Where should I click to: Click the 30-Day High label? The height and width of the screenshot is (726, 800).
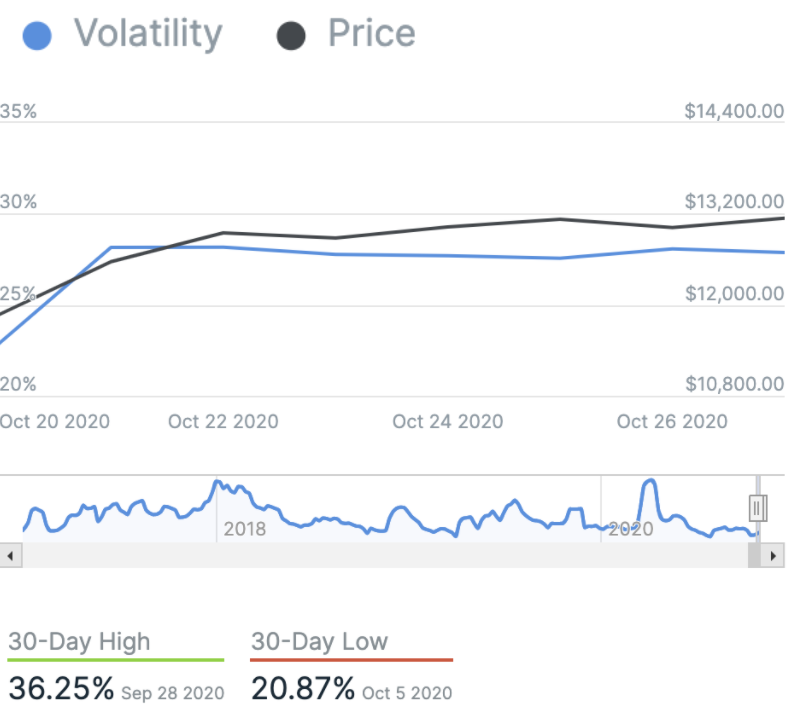79,642
